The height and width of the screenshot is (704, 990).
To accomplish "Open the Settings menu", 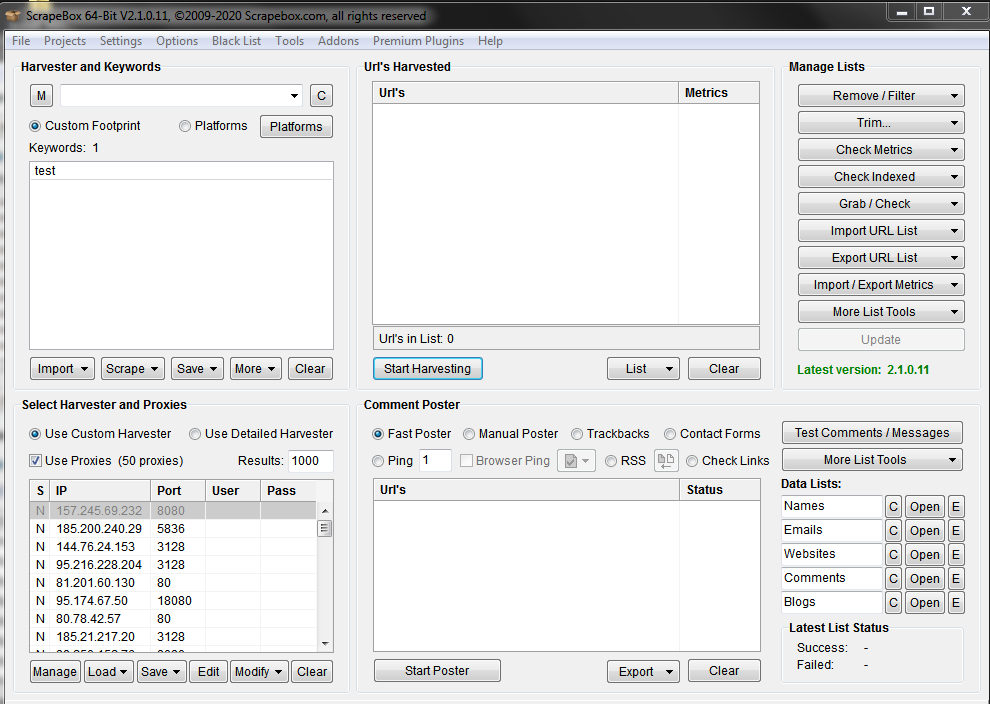I will [121, 41].
